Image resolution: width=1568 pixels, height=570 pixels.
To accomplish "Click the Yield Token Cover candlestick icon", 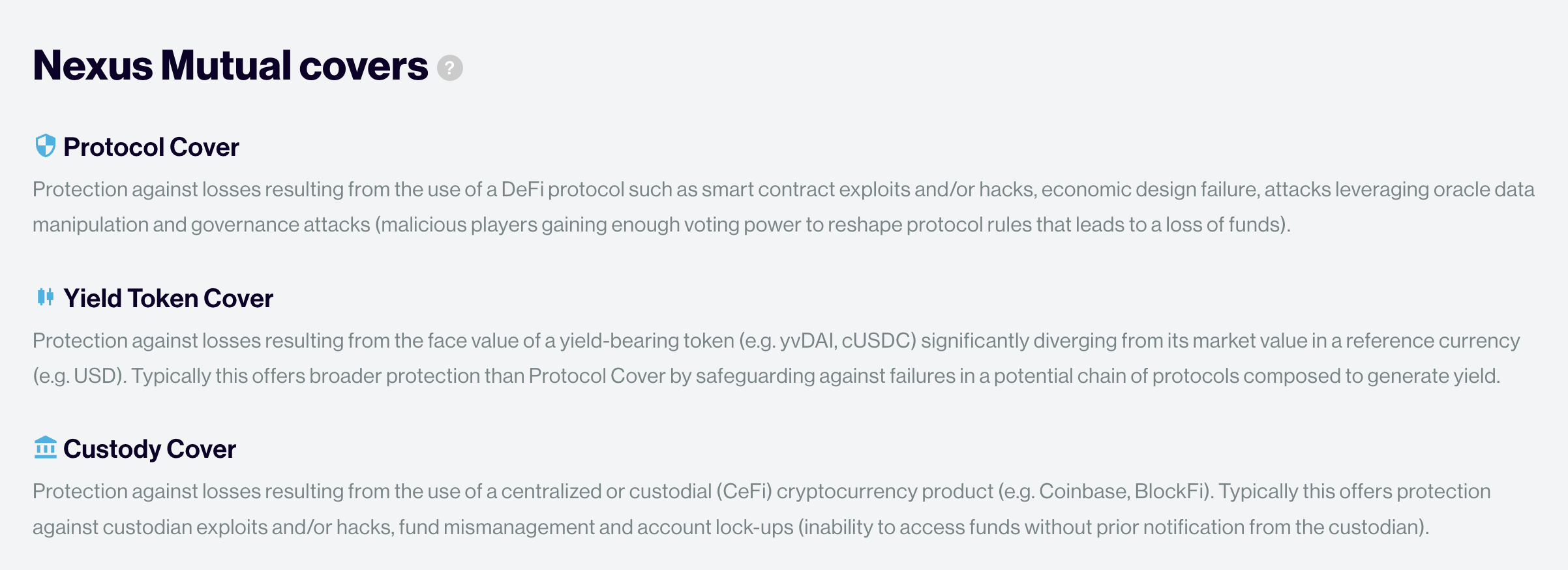I will (45, 297).
